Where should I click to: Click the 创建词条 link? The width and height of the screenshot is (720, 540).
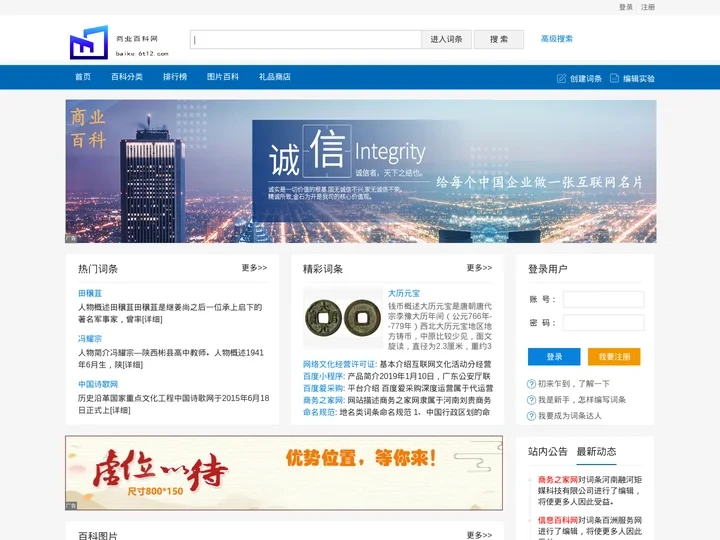tap(585, 79)
